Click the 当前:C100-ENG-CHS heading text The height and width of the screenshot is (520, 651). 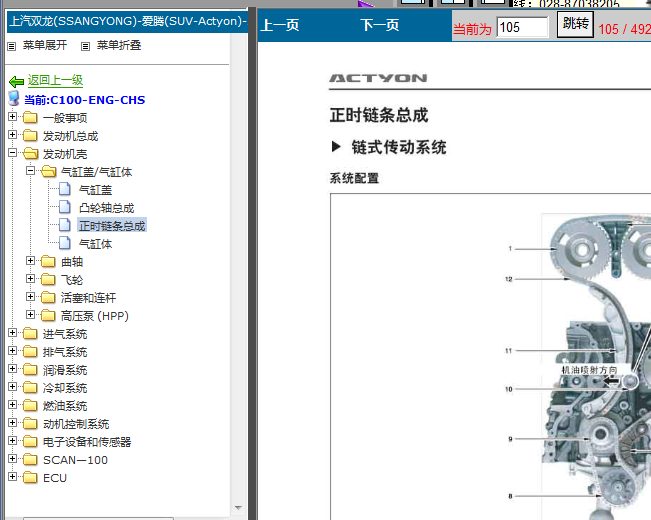point(85,100)
